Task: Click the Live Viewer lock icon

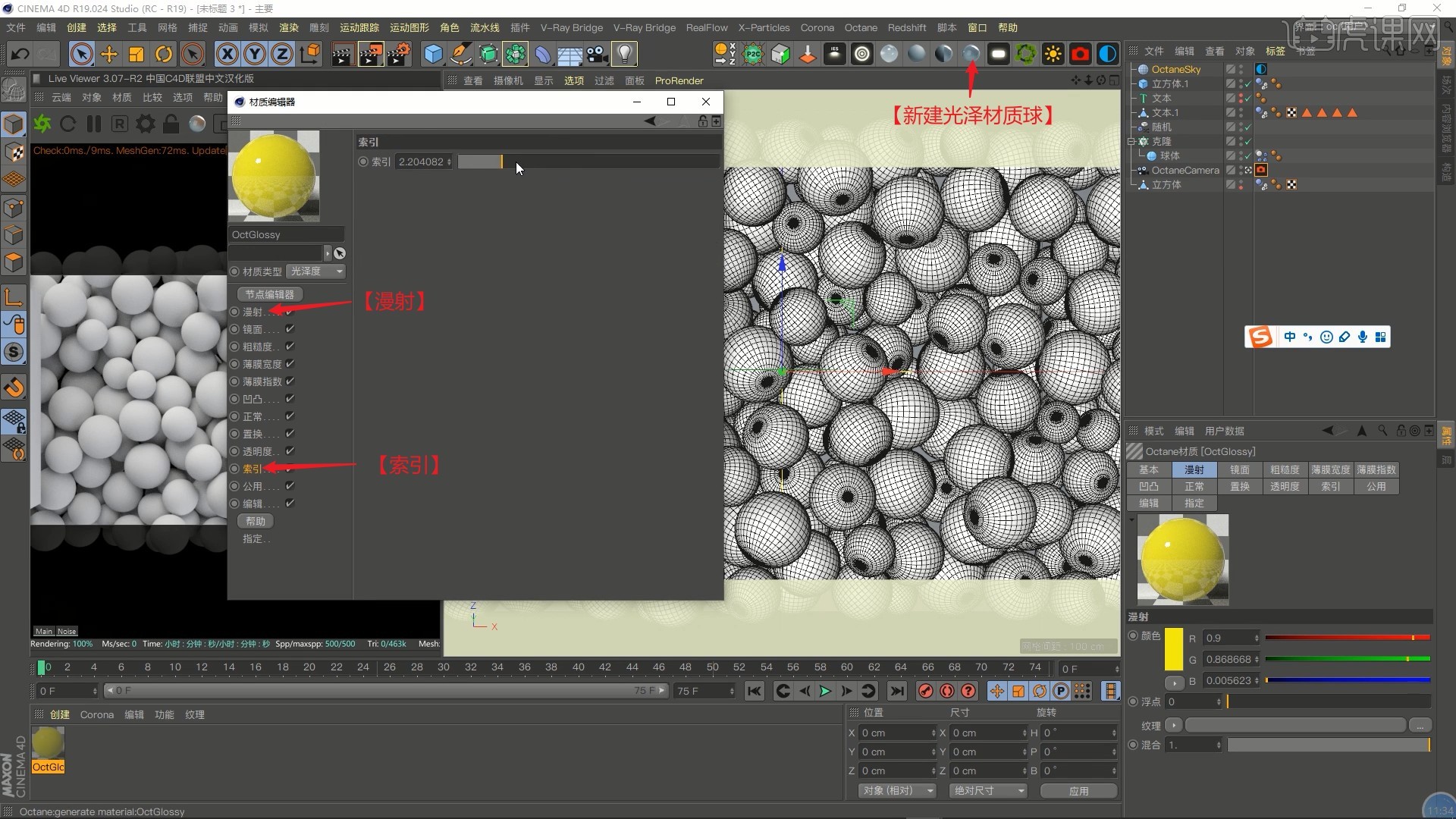Action: coord(171,124)
